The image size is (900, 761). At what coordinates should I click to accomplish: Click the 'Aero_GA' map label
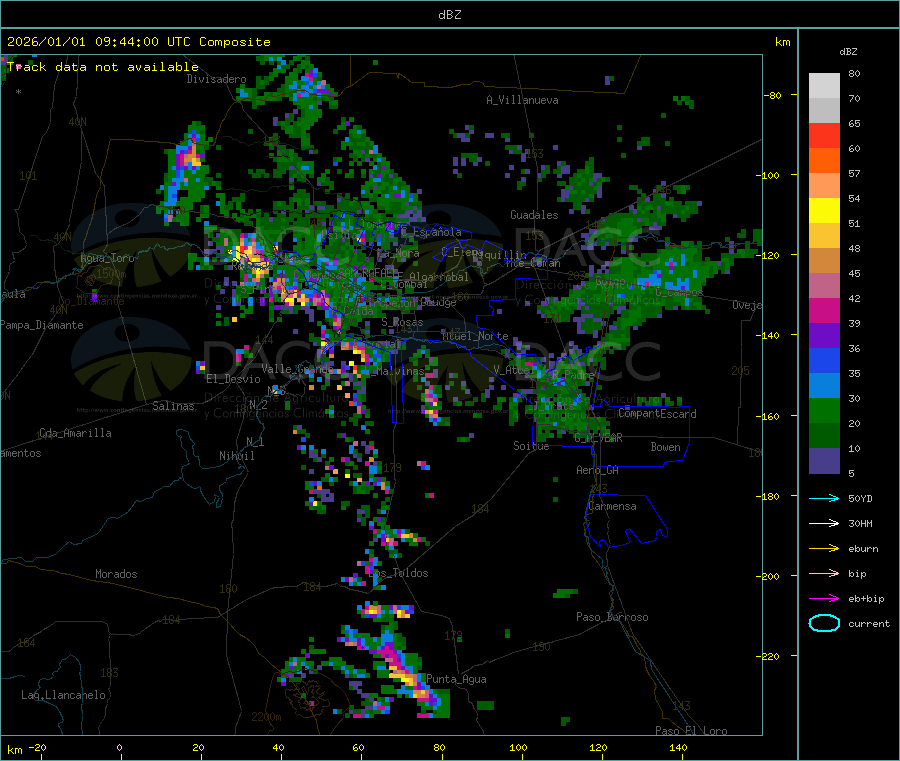[x=598, y=470]
